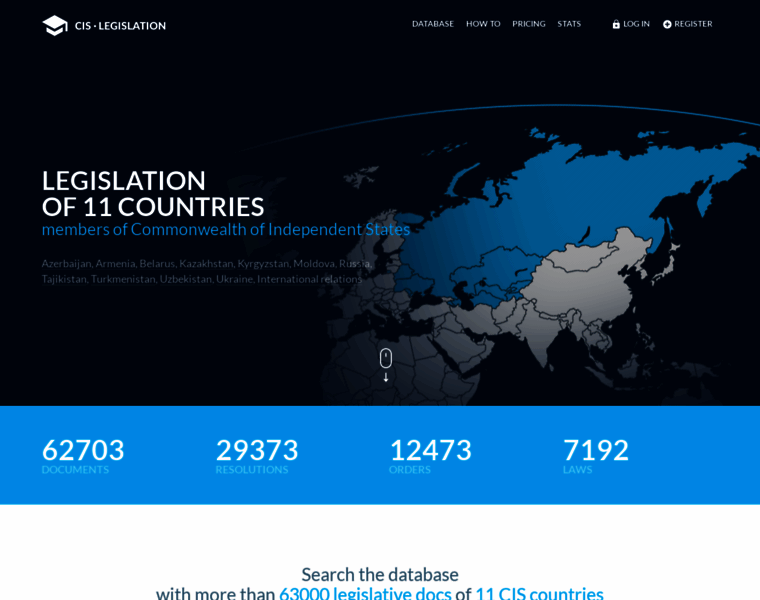Open the Stats menu item
This screenshot has height=600, width=760.
point(569,24)
